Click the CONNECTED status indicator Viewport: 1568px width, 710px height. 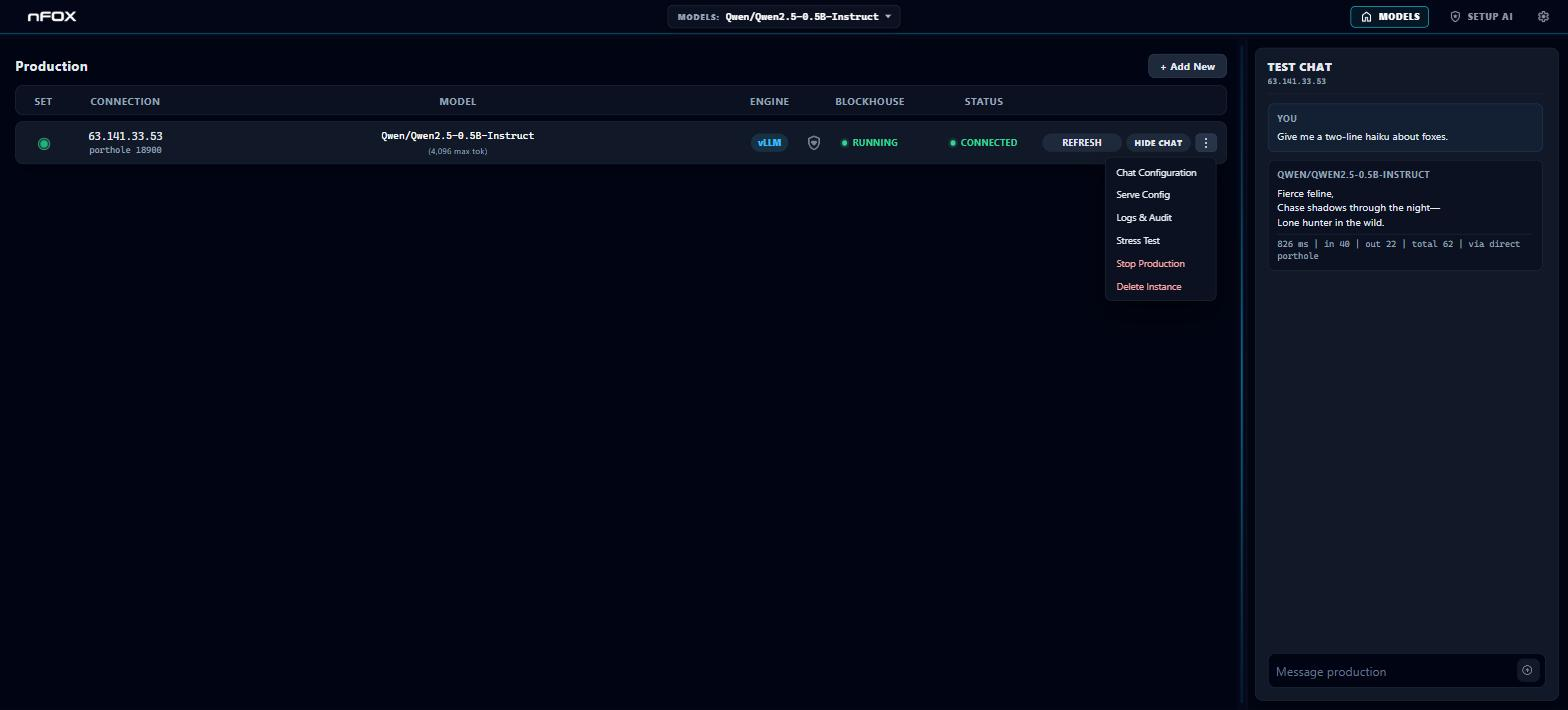983,143
